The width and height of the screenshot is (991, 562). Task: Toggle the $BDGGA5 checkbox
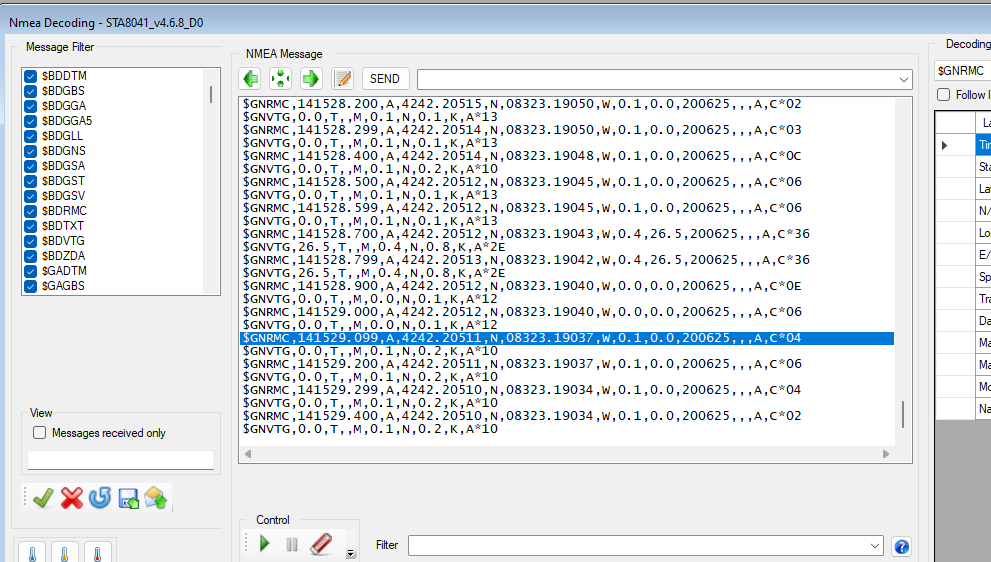coord(30,121)
